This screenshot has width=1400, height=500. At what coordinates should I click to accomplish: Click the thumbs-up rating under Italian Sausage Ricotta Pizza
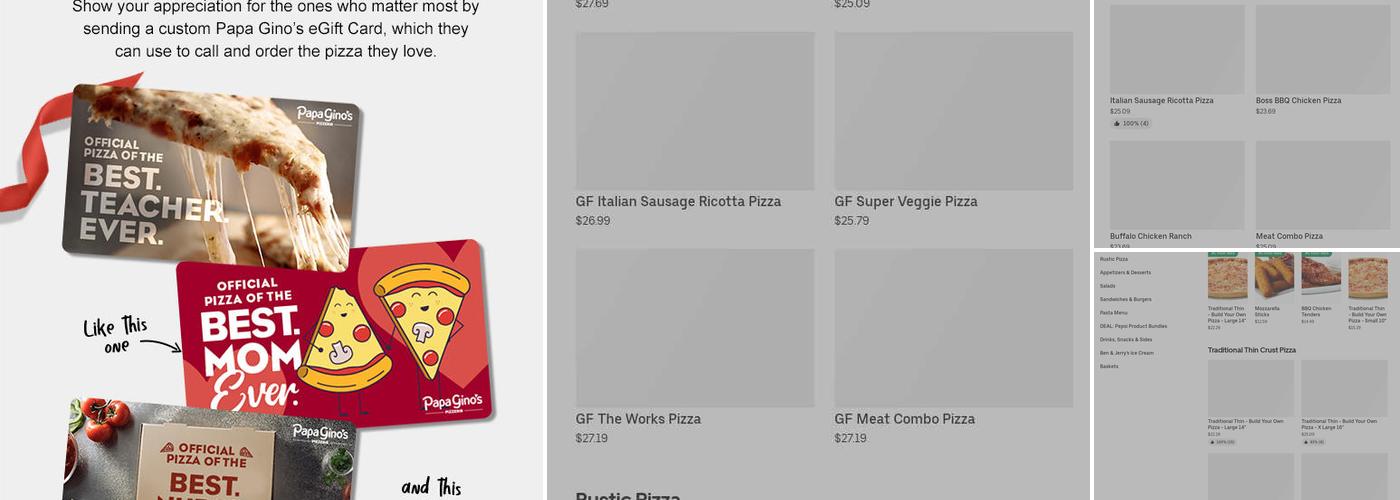(1130, 124)
